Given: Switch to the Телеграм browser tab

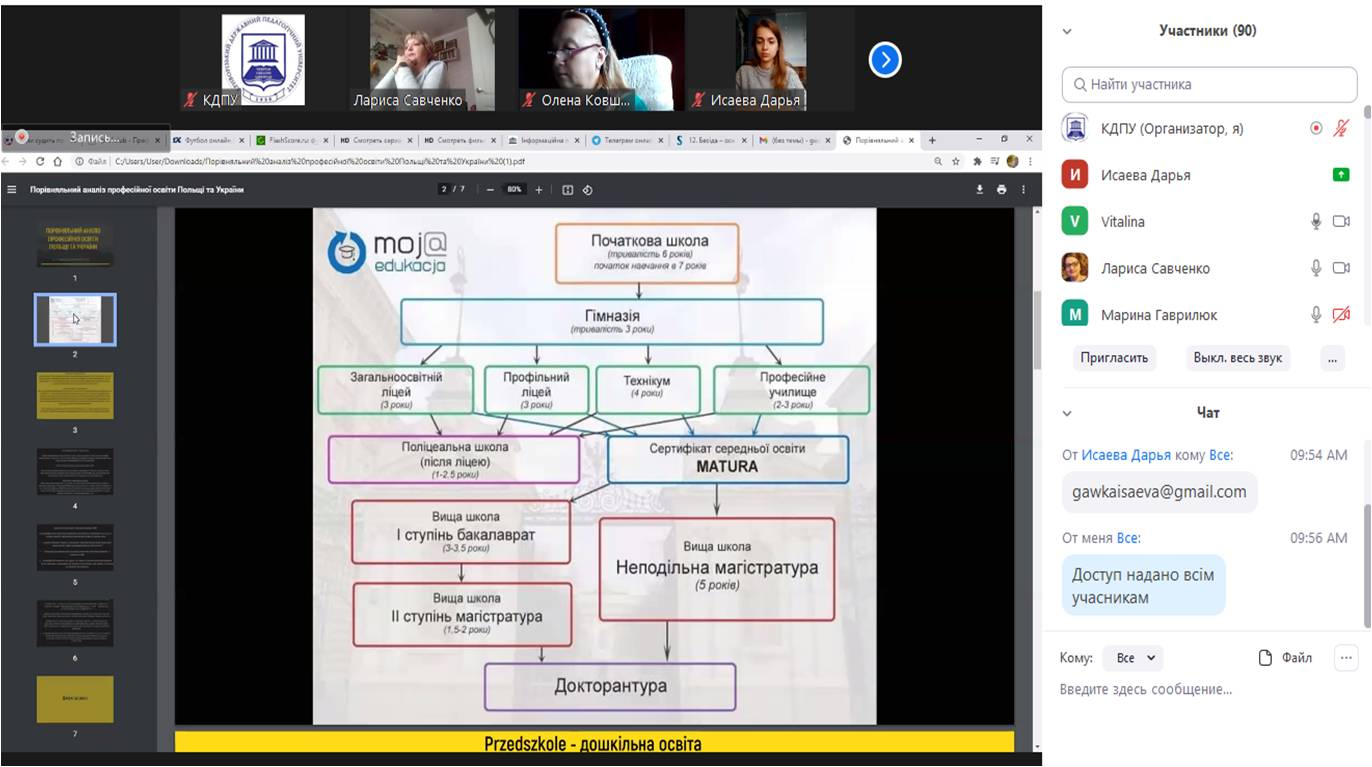Looking at the screenshot, I should click(626, 140).
